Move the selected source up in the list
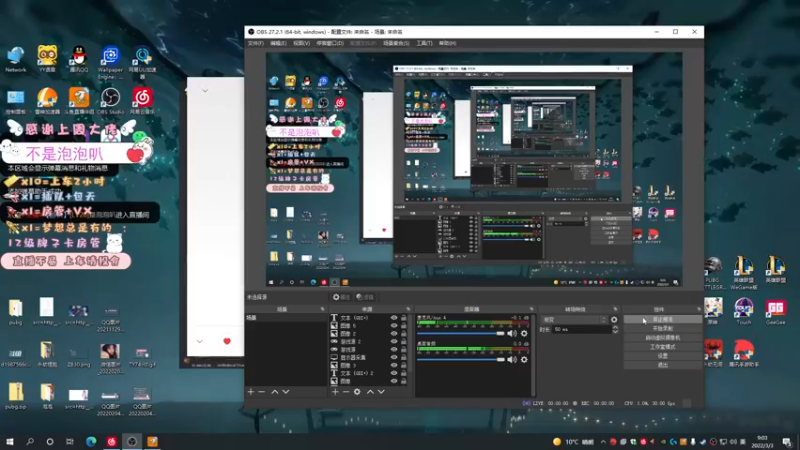 (370, 392)
